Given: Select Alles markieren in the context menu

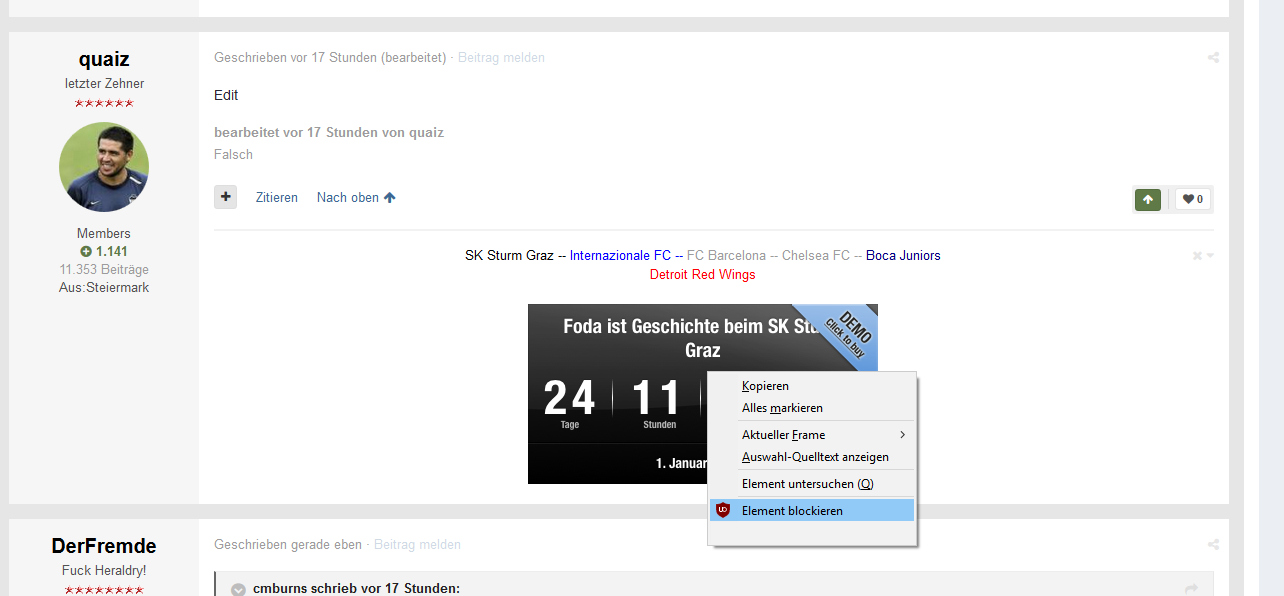Looking at the screenshot, I should tap(812, 408).
